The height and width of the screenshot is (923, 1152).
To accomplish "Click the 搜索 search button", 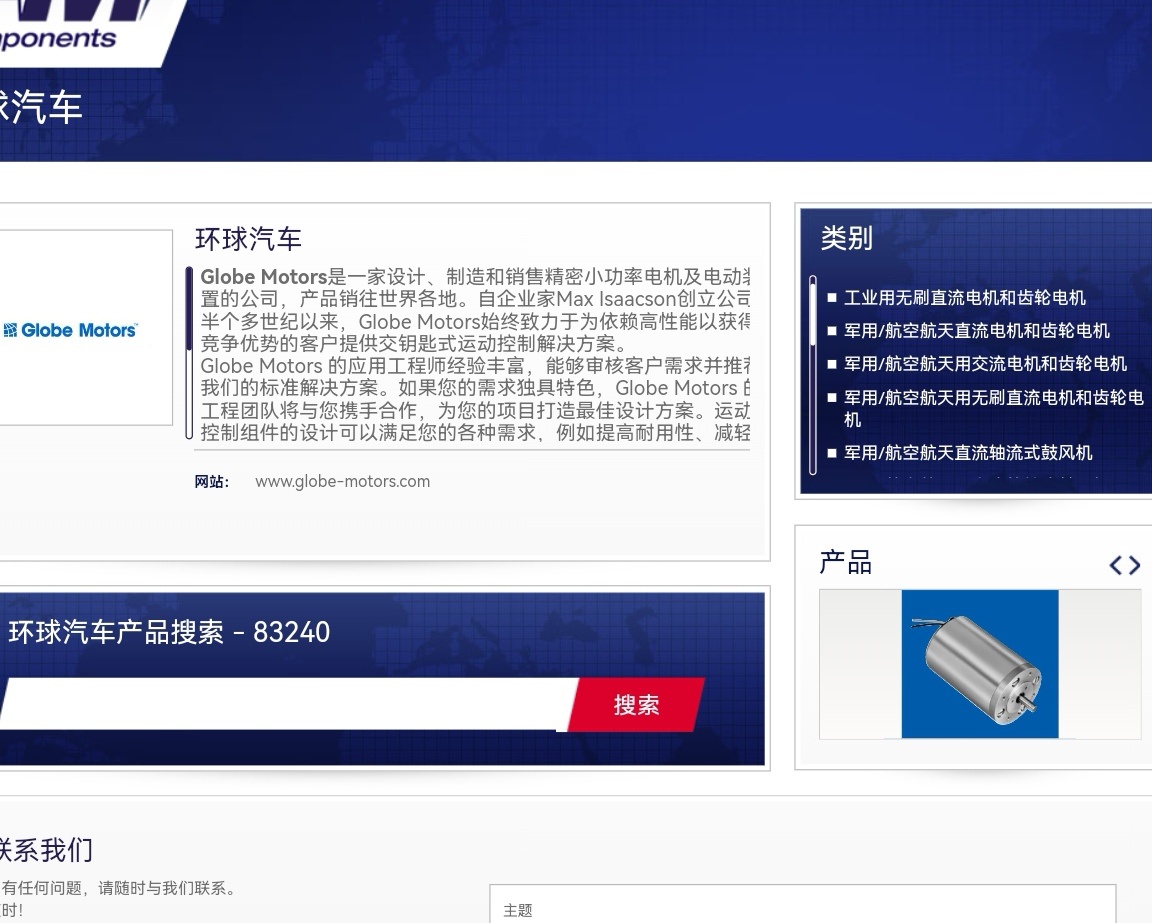I will pos(637,704).
